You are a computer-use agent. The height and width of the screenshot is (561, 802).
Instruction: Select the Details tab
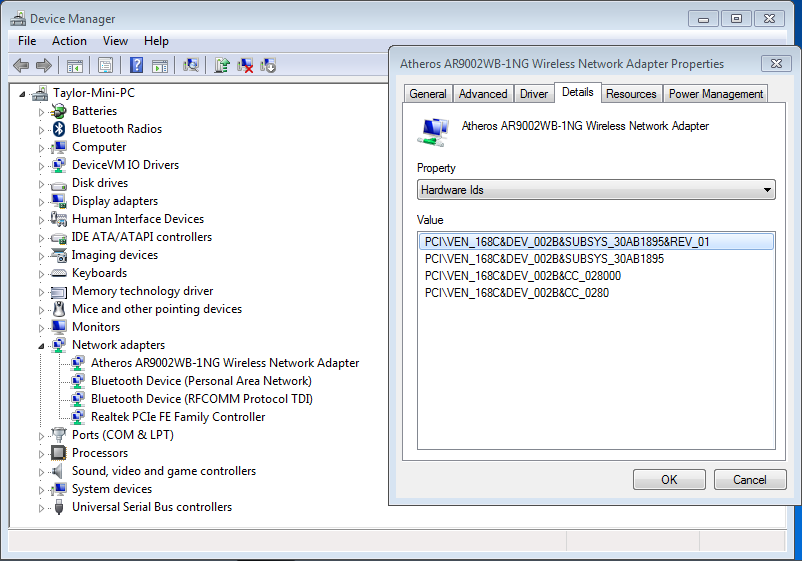pos(577,93)
